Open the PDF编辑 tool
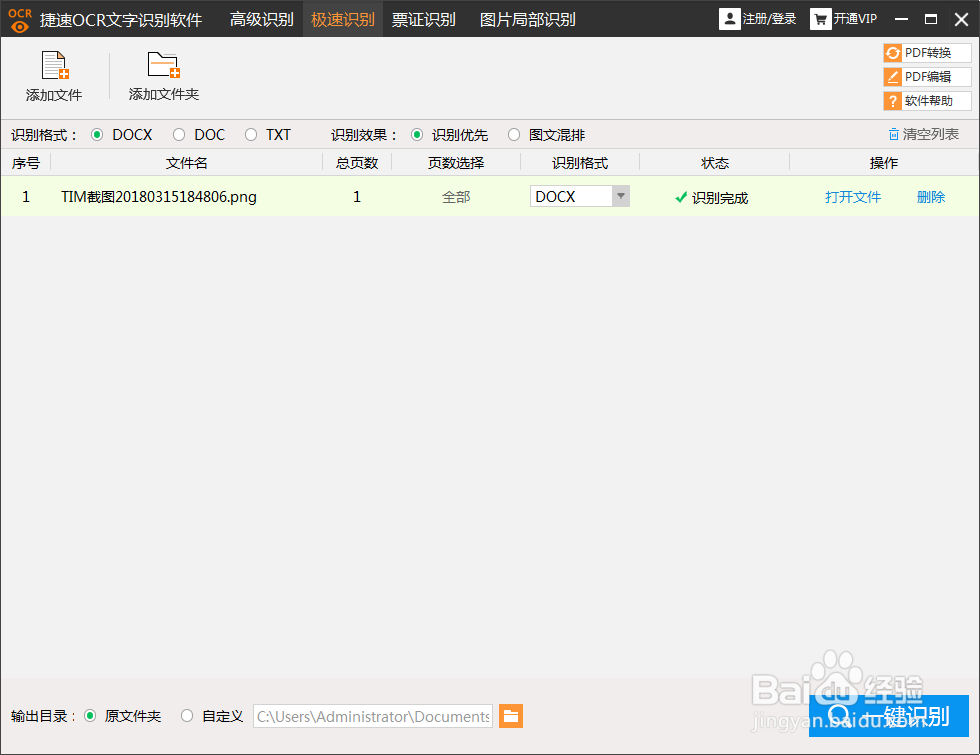 click(927, 77)
